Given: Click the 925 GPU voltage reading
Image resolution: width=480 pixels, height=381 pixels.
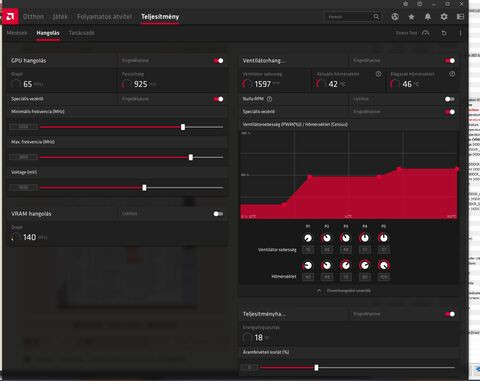Looking at the screenshot, I should point(141,84).
